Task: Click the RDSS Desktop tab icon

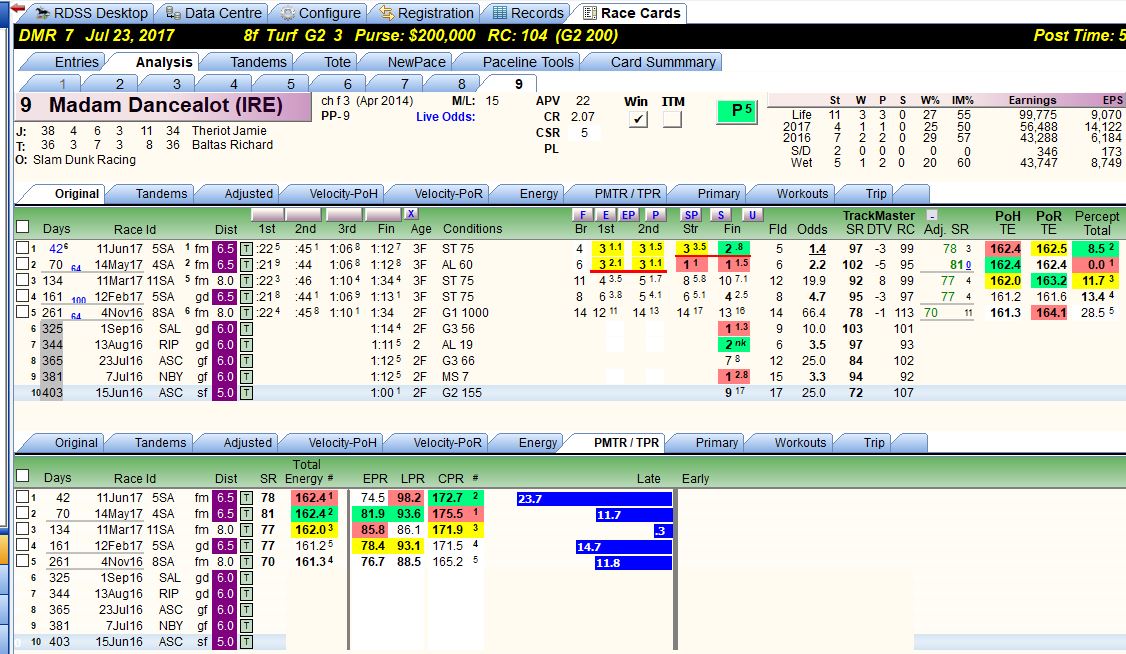Action: (x=43, y=13)
